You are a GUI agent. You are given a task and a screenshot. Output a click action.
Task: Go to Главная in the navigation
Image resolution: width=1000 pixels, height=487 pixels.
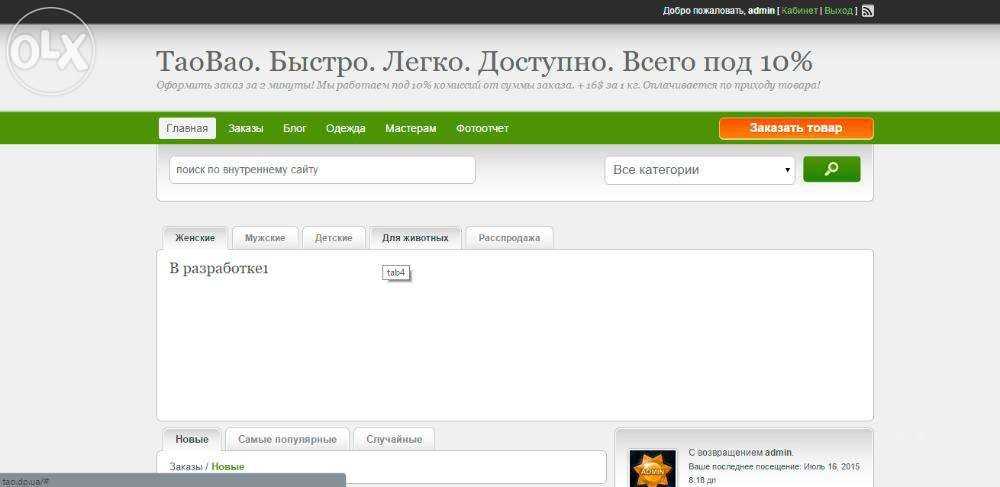coord(187,128)
